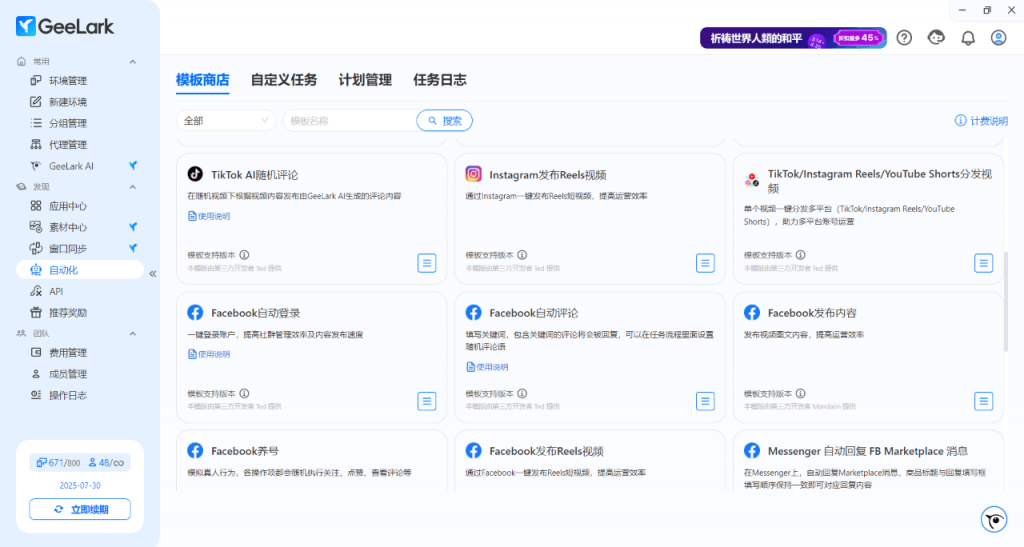Open the customer support headset icon
Screen dimensions: 1024x547
point(936,38)
